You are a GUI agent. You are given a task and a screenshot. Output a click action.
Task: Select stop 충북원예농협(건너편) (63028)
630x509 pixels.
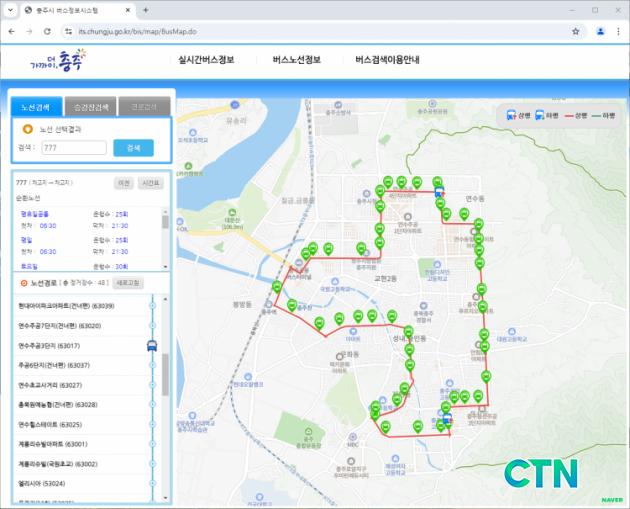pyautogui.click(x=58, y=405)
